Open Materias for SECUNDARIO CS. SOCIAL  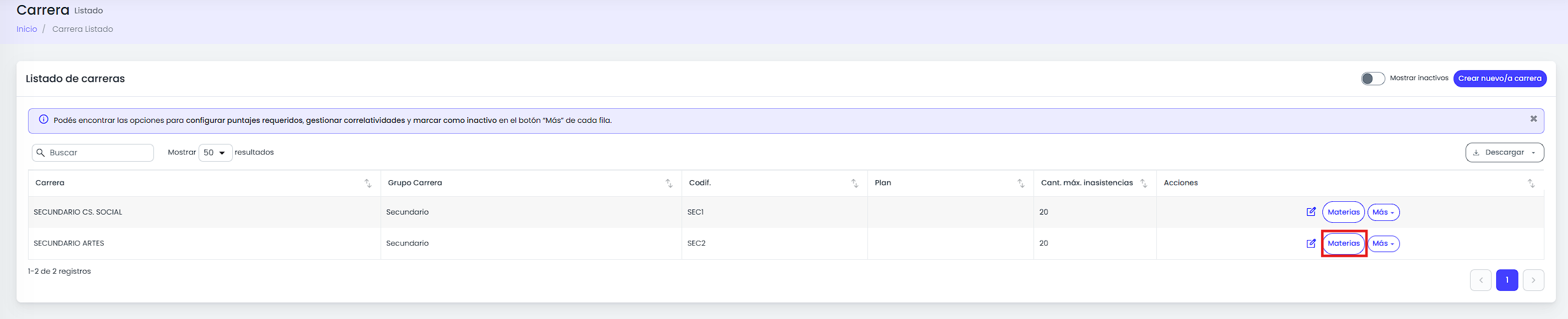[x=1343, y=212]
